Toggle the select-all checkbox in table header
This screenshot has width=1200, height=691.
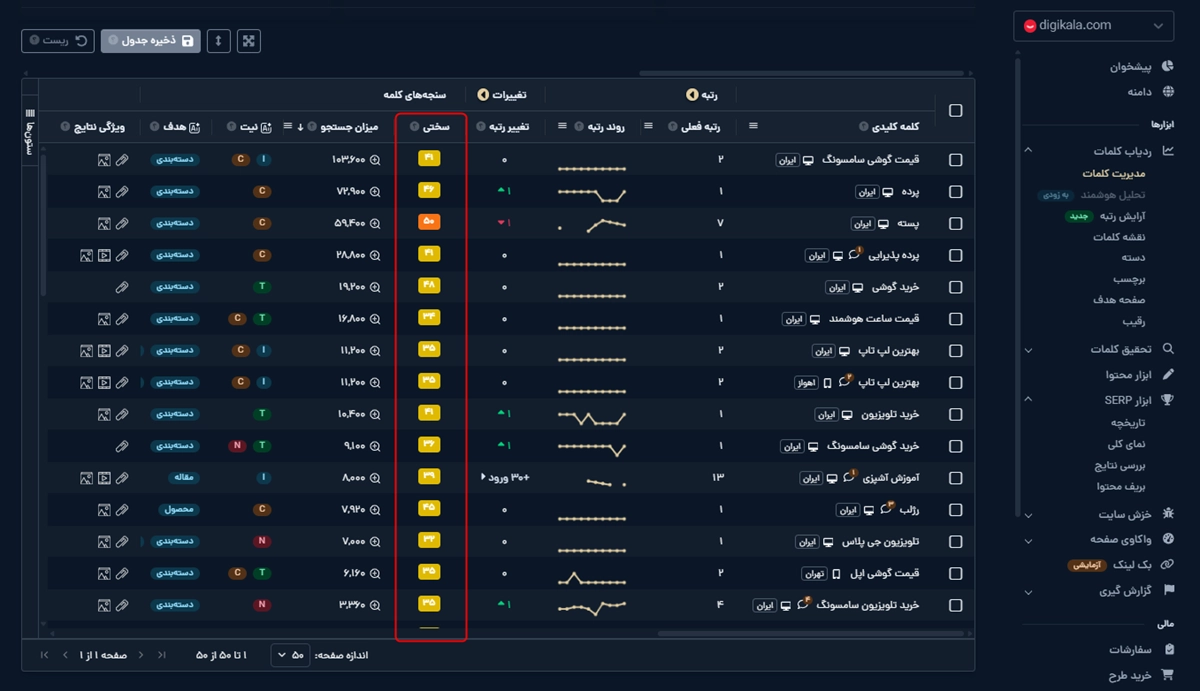click(x=955, y=110)
